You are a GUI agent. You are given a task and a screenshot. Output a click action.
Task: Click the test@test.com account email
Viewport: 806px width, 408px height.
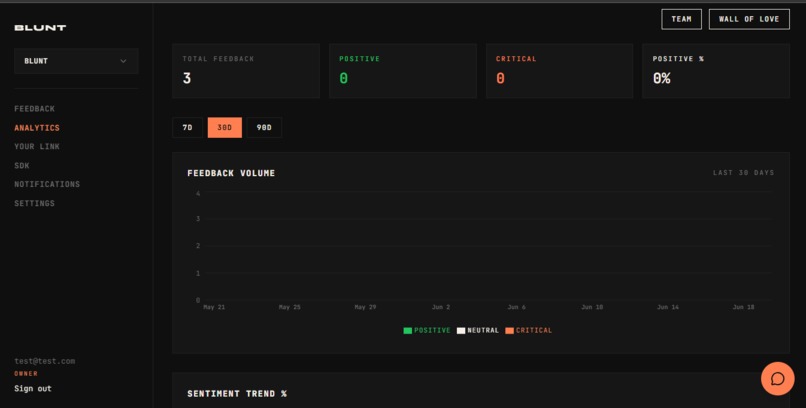coord(45,361)
